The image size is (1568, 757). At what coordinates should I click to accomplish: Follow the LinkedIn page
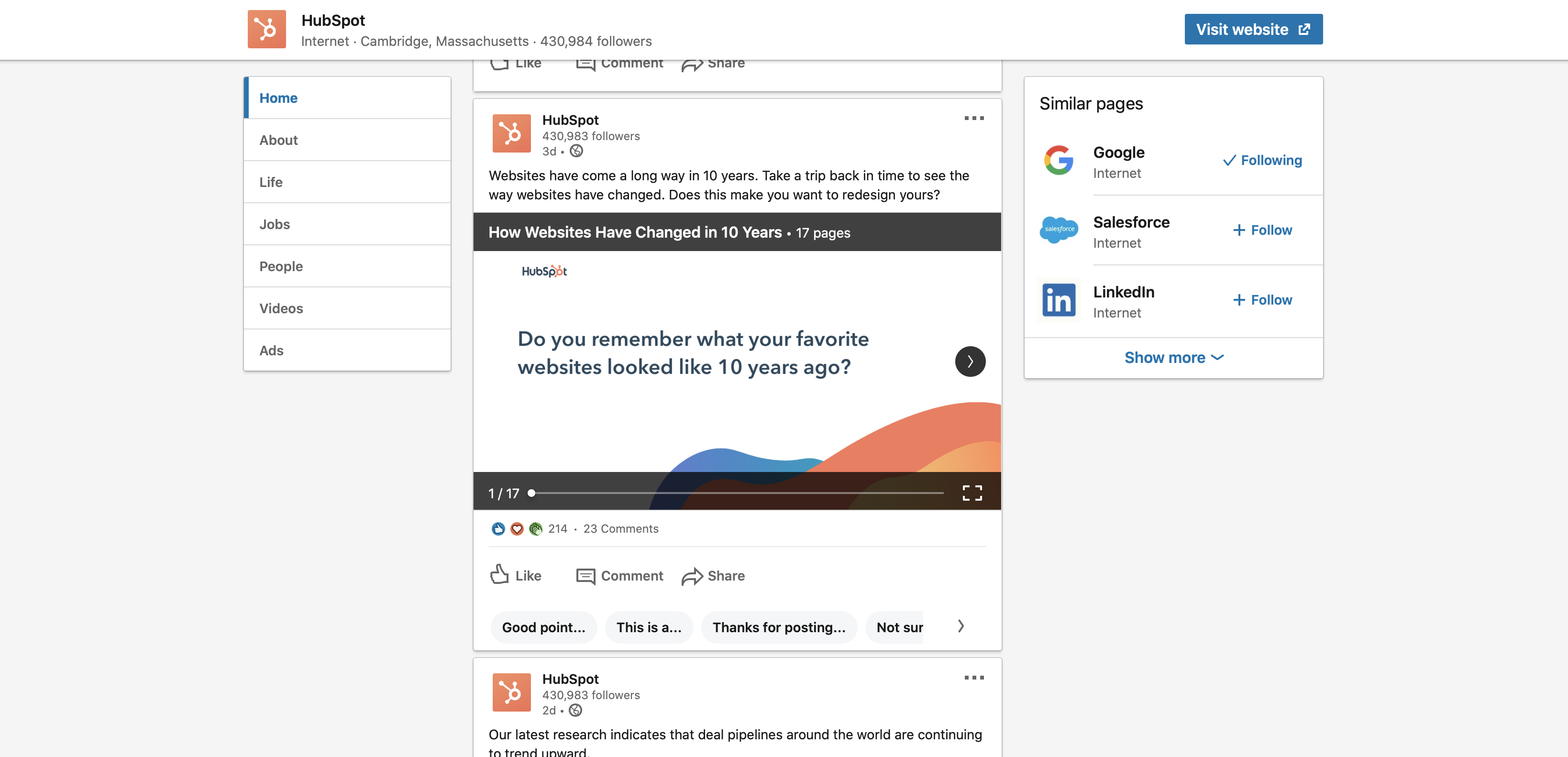pos(1262,300)
